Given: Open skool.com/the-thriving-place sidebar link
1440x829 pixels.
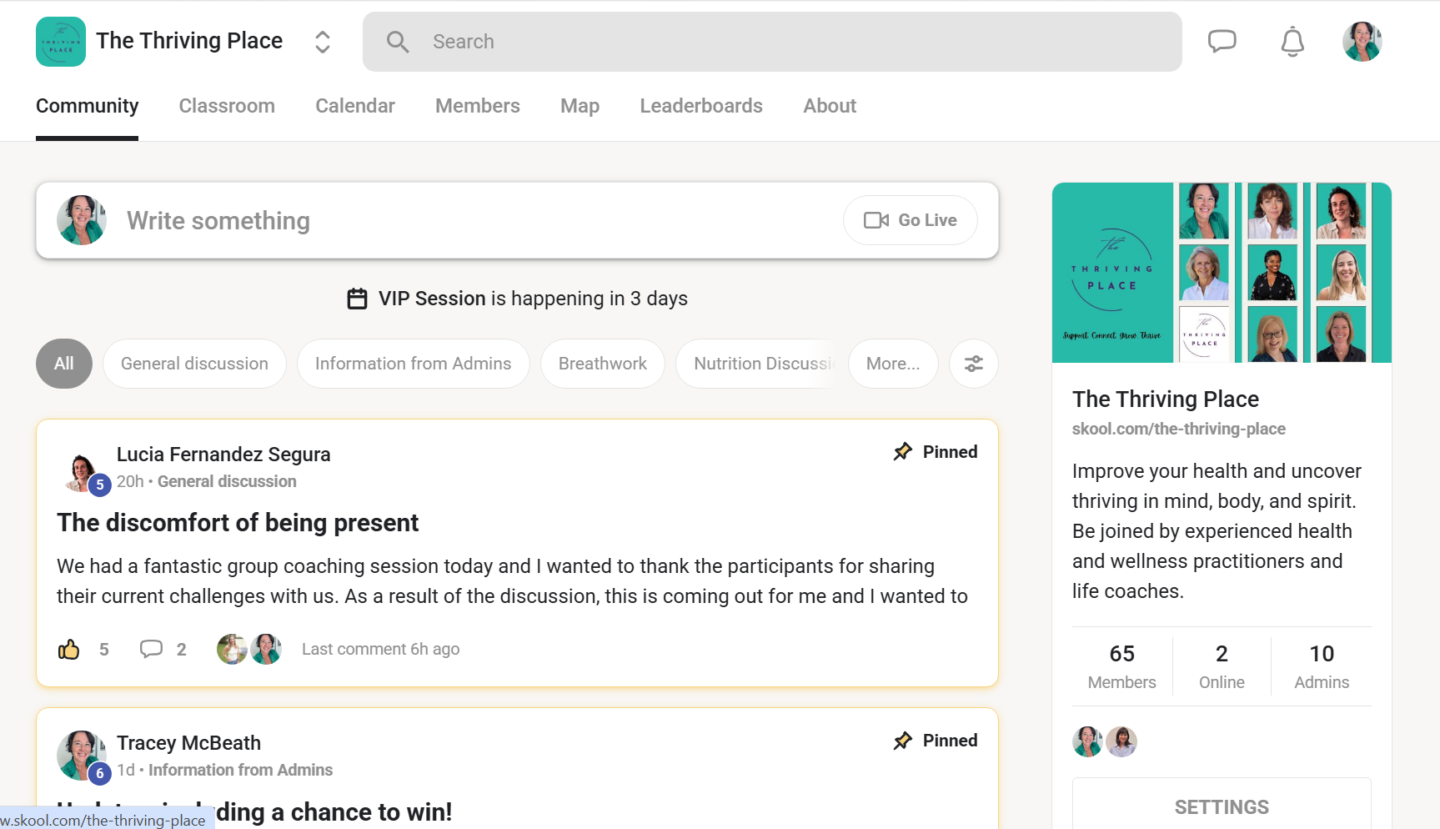Looking at the screenshot, I should 1179,429.
